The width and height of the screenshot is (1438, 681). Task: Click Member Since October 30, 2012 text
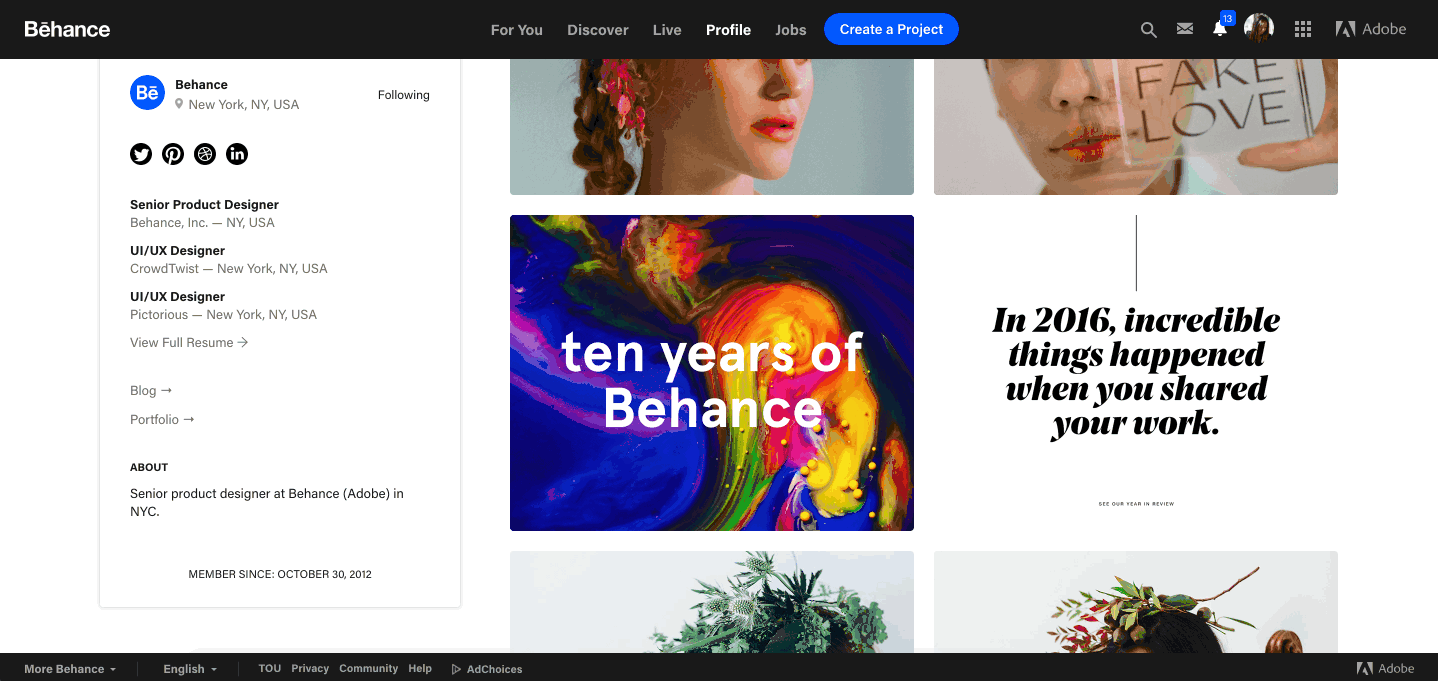(x=280, y=574)
